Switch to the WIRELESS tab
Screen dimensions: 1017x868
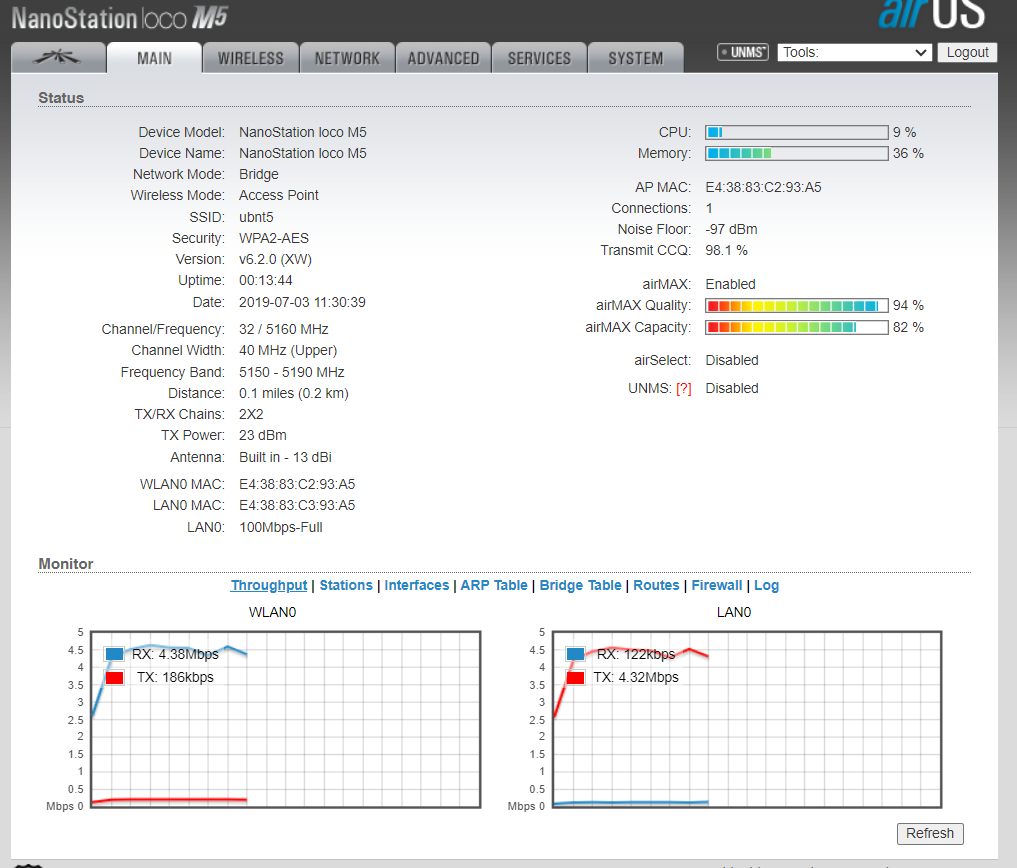pyautogui.click(x=250, y=58)
